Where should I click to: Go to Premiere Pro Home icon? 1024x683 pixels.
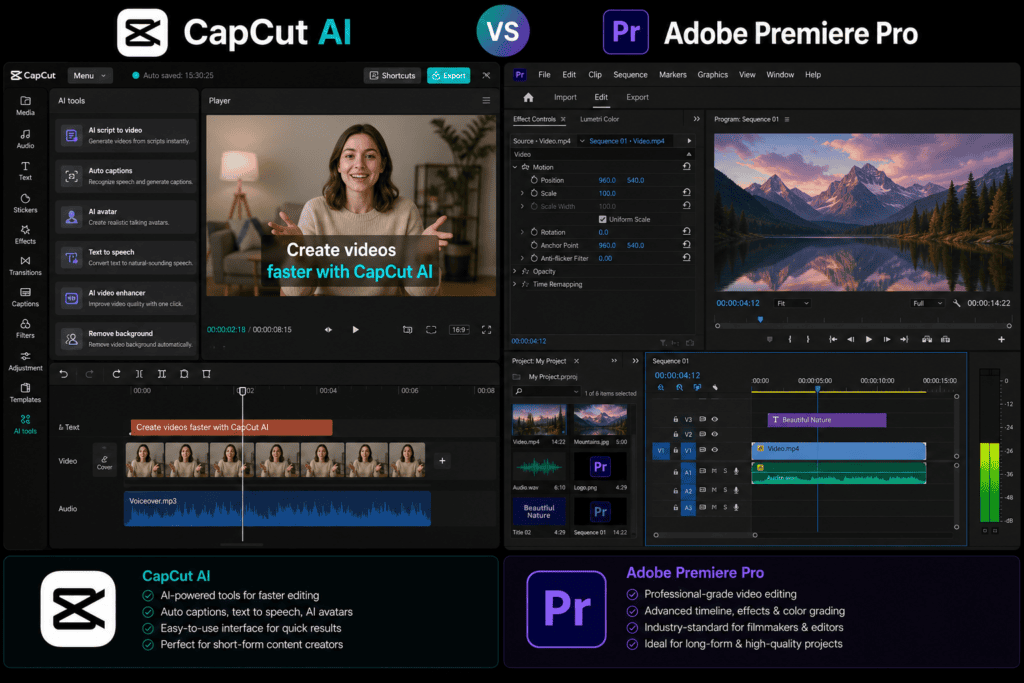[528, 97]
